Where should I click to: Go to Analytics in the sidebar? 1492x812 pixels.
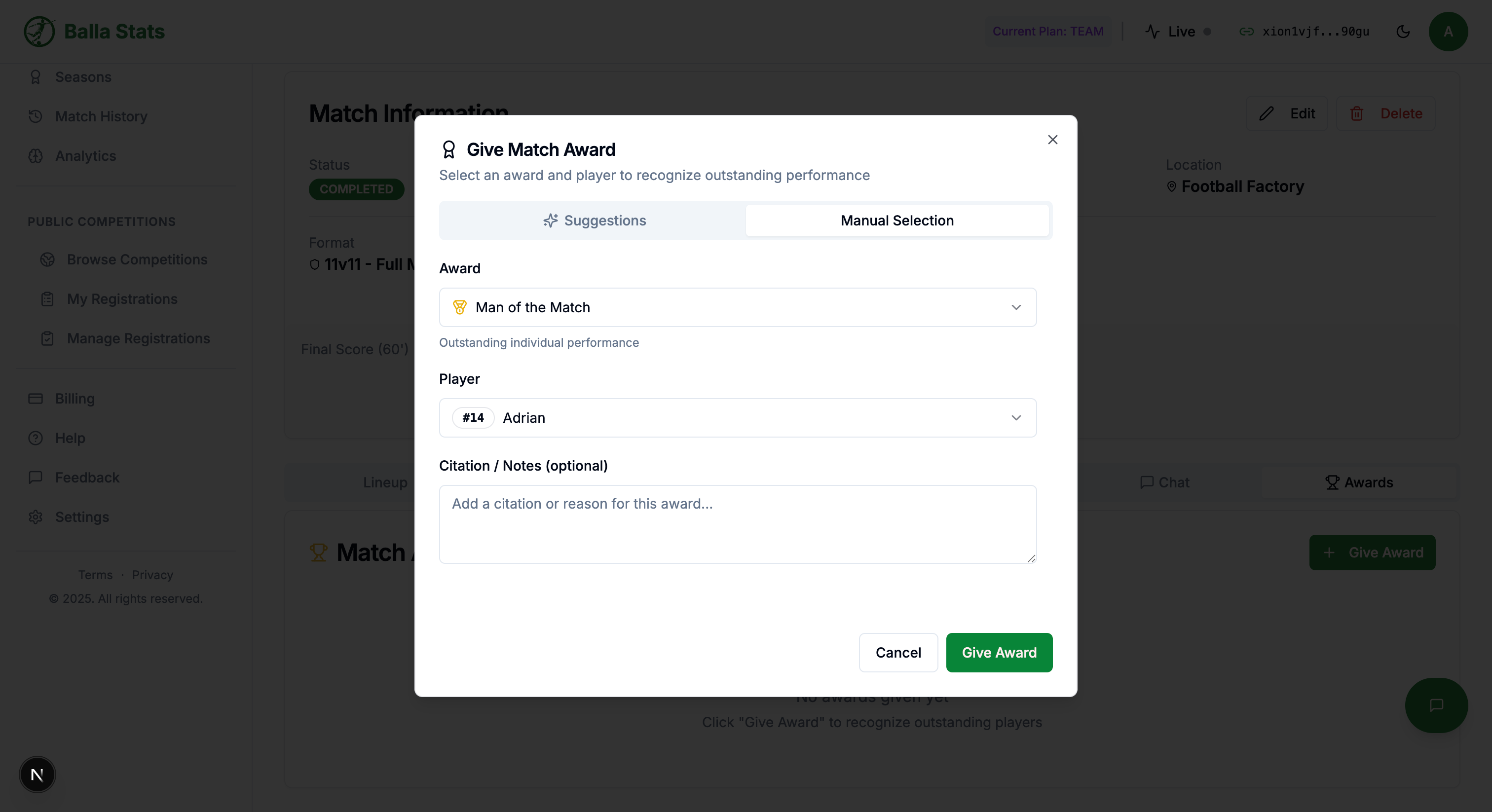[85, 156]
